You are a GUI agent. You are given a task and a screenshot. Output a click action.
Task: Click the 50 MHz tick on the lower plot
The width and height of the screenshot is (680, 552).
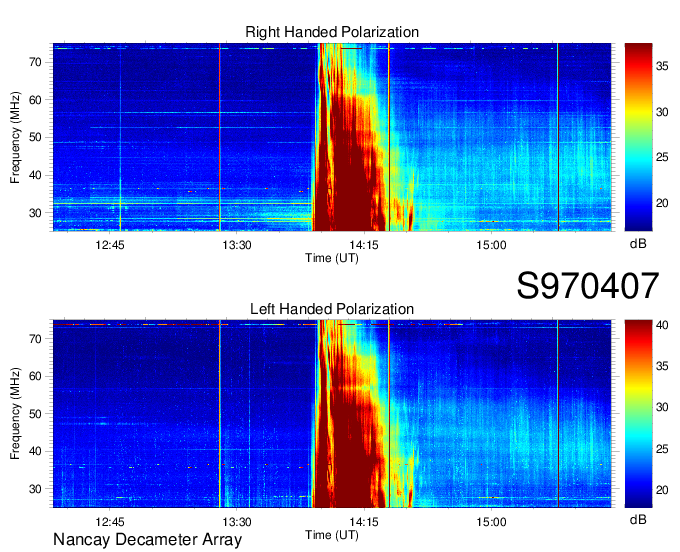[36, 414]
